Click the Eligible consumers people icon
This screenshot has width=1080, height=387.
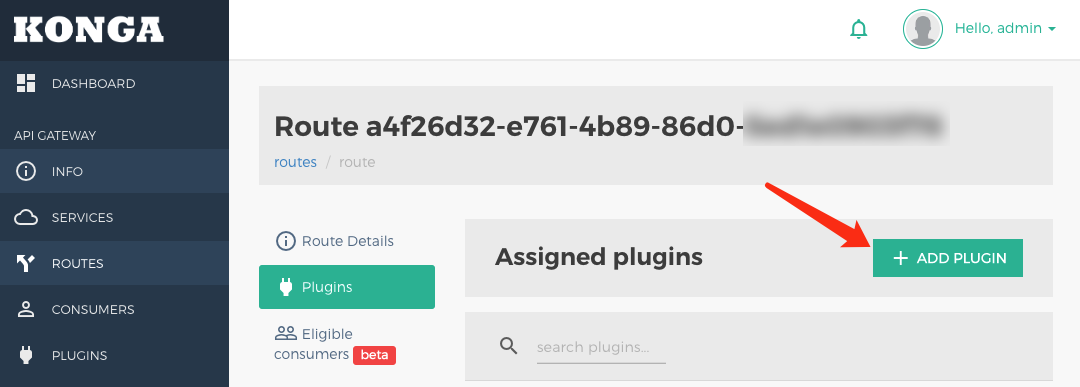(285, 334)
